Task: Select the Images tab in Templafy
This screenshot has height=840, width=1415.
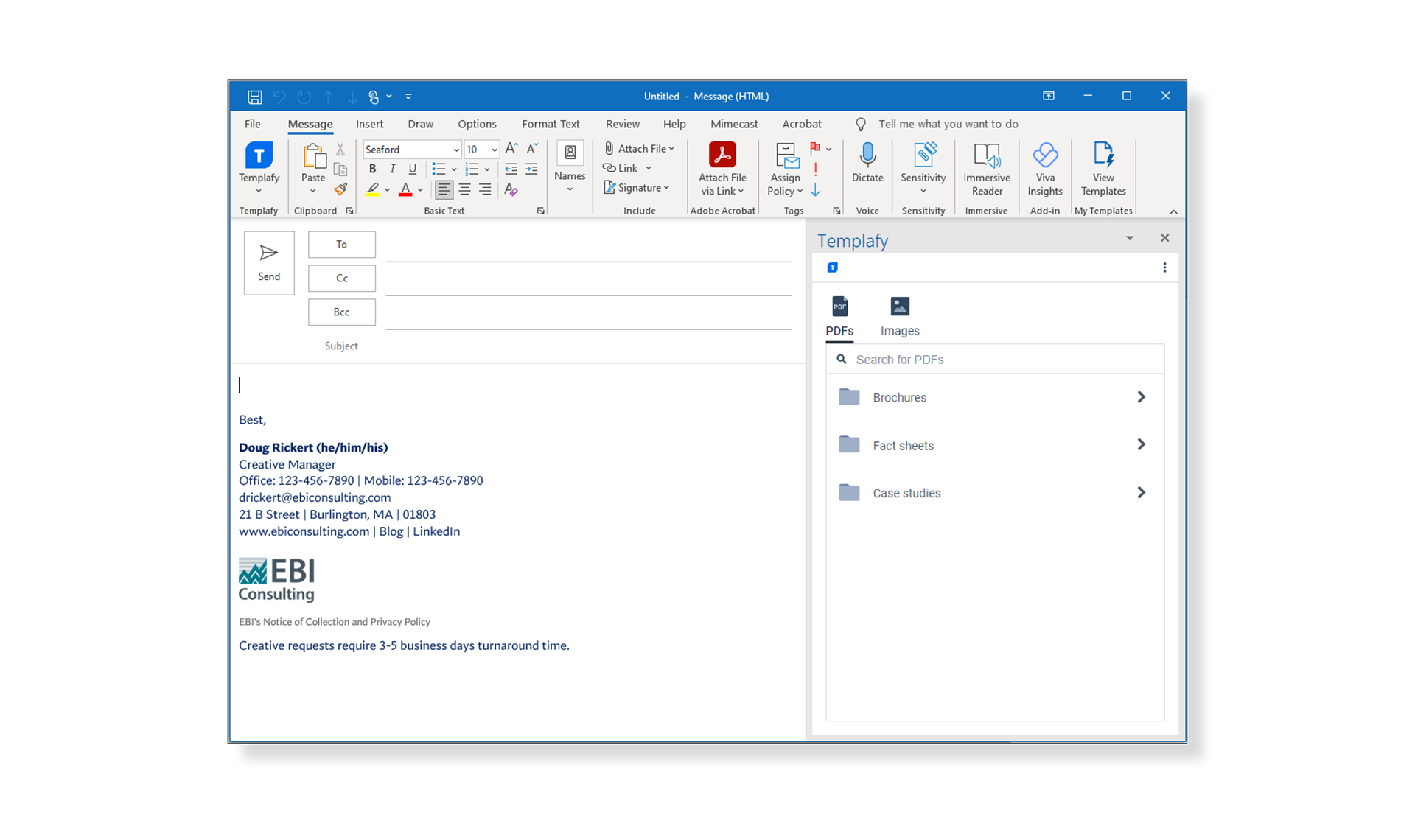Action: tap(900, 316)
